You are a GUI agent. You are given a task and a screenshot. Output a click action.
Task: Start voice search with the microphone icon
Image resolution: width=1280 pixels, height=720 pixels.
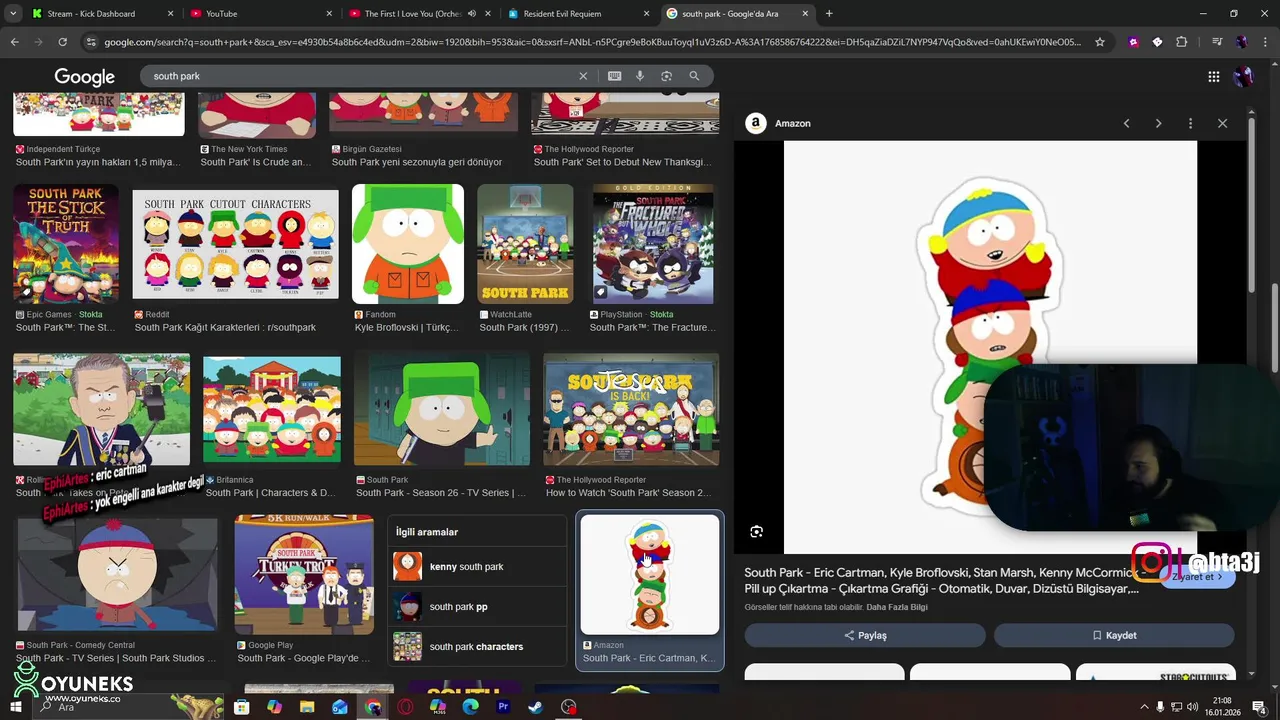640,76
